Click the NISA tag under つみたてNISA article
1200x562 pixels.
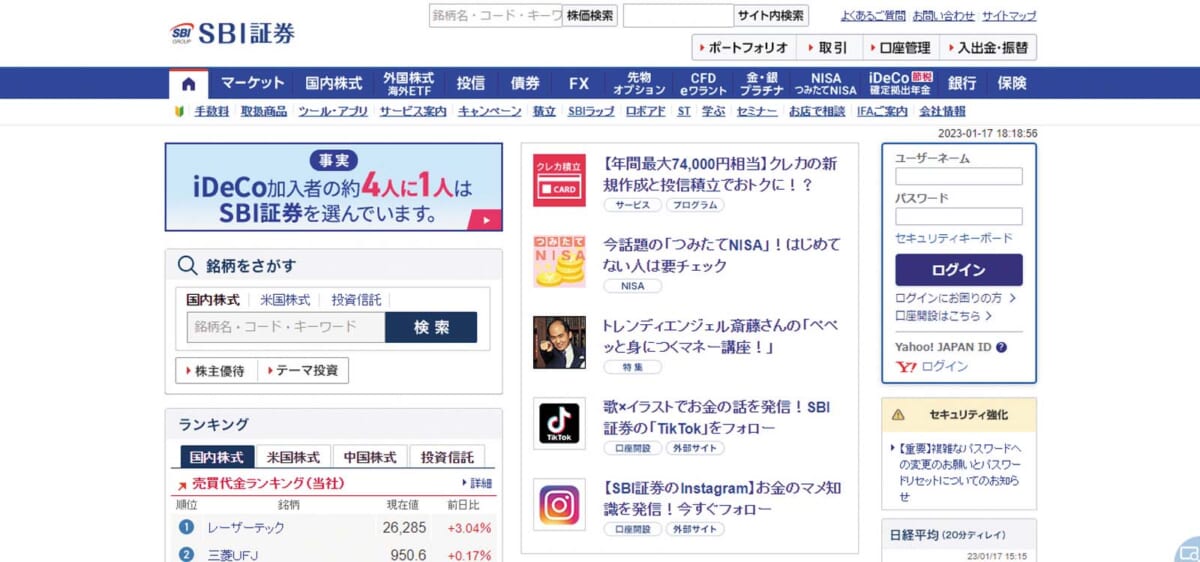coord(633,286)
